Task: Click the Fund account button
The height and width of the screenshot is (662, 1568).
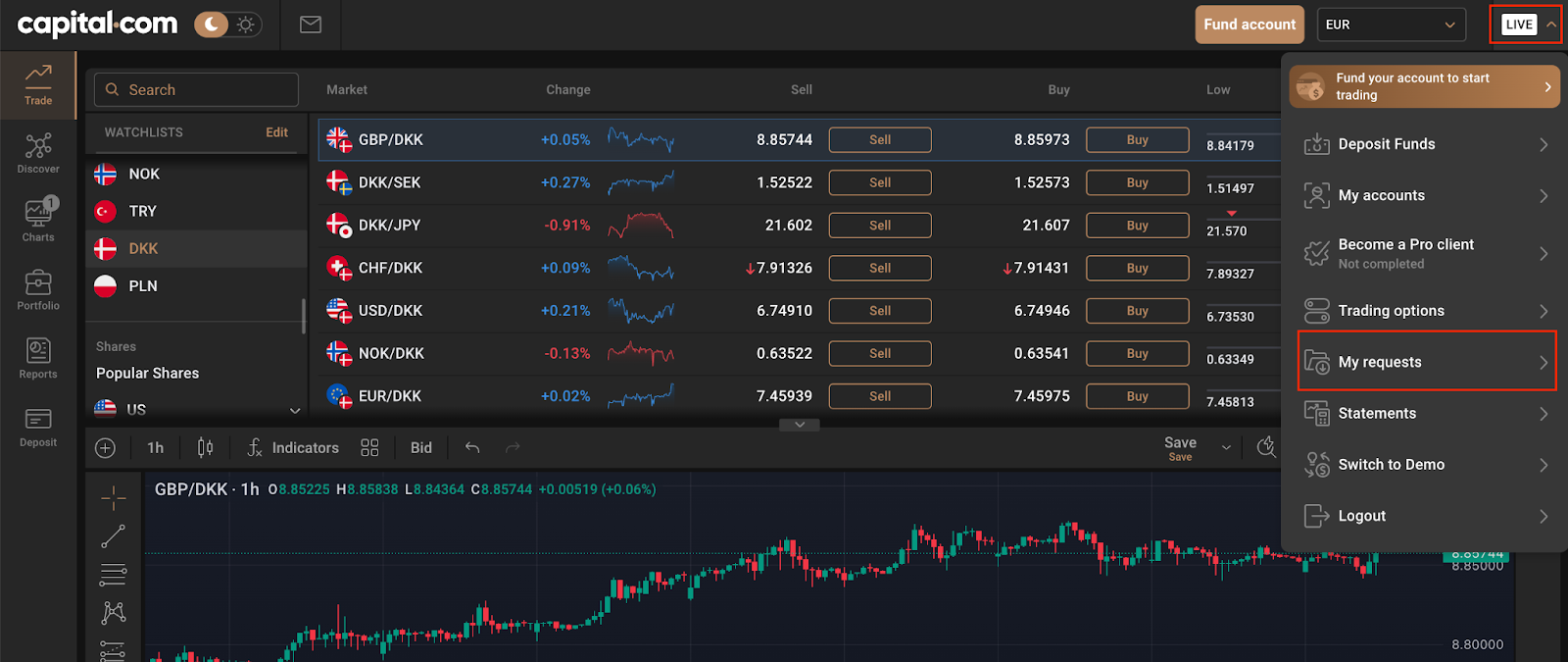Action: 1249,25
